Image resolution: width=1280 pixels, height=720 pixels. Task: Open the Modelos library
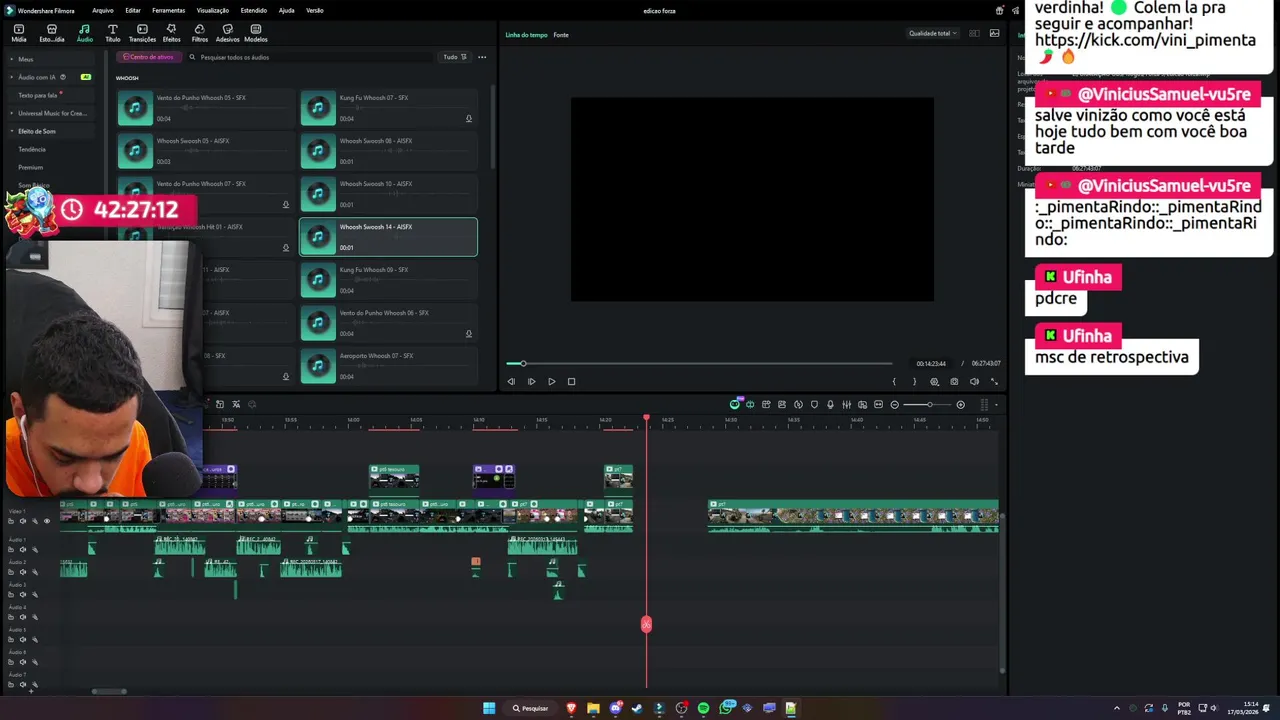coord(256,33)
